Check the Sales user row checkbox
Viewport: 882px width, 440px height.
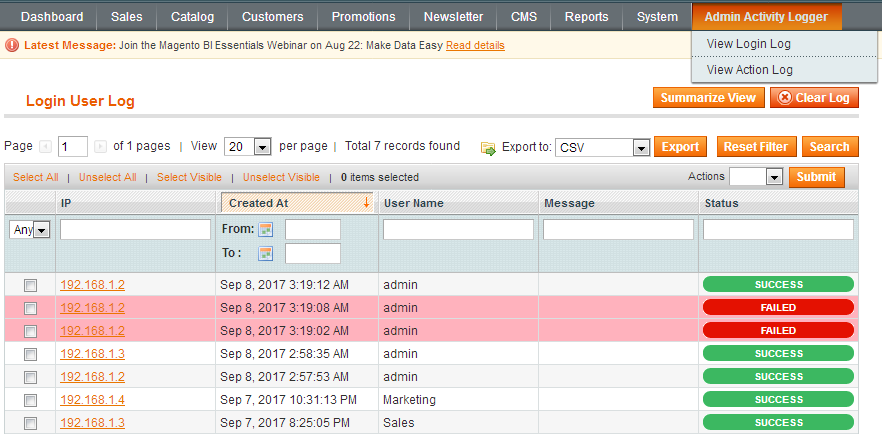pos(30,423)
